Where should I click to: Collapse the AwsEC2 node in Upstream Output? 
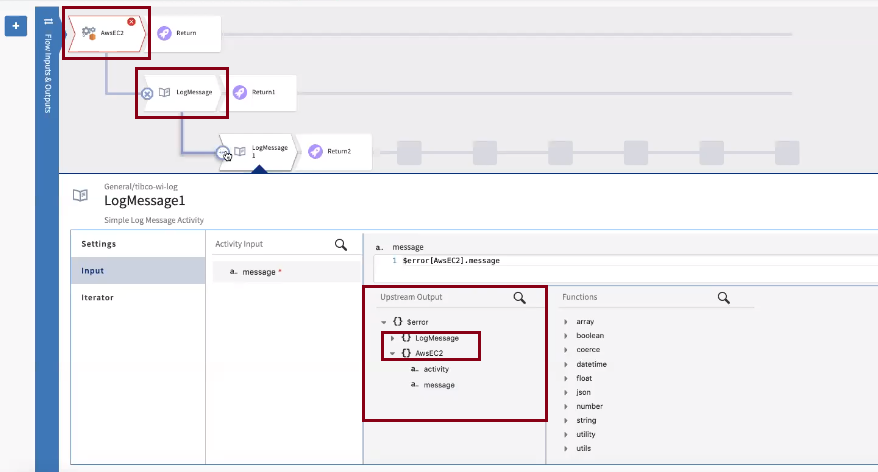[393, 353]
